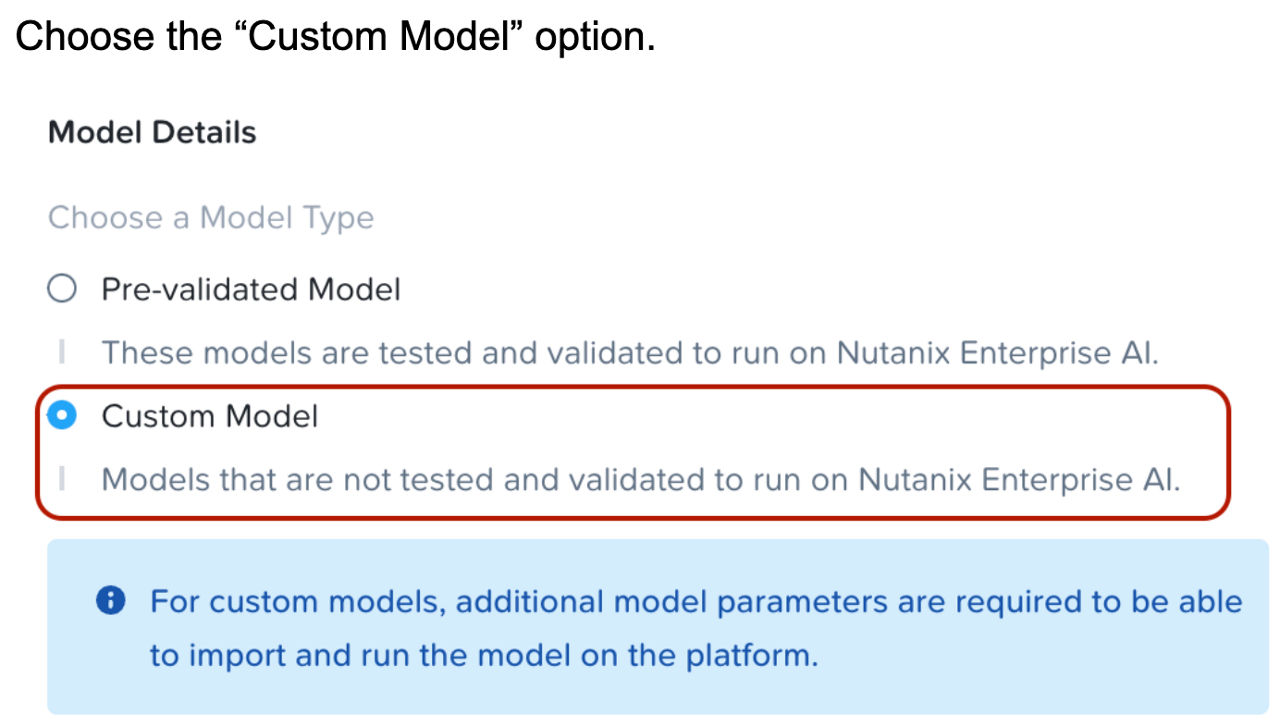Click the Custom Model label text
This screenshot has width=1280, height=726.
coord(208,416)
